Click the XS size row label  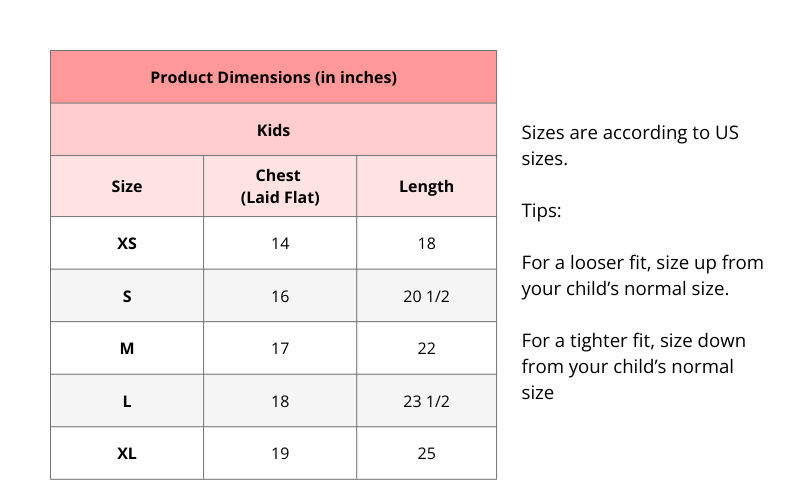(127, 243)
